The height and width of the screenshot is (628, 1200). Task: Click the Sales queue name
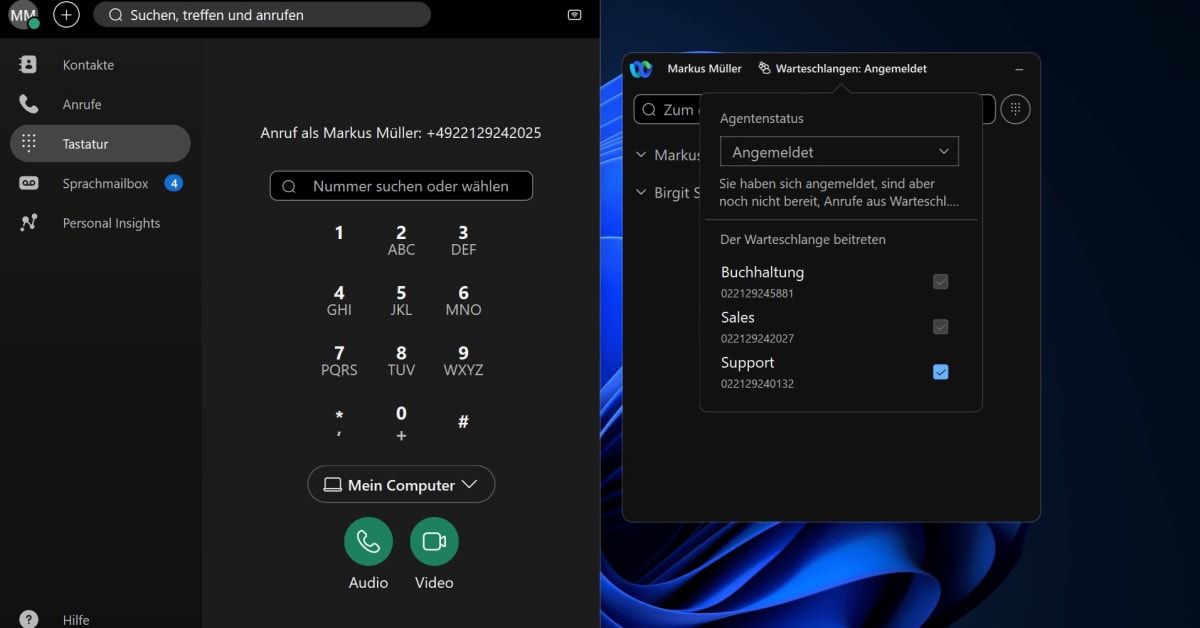738,317
